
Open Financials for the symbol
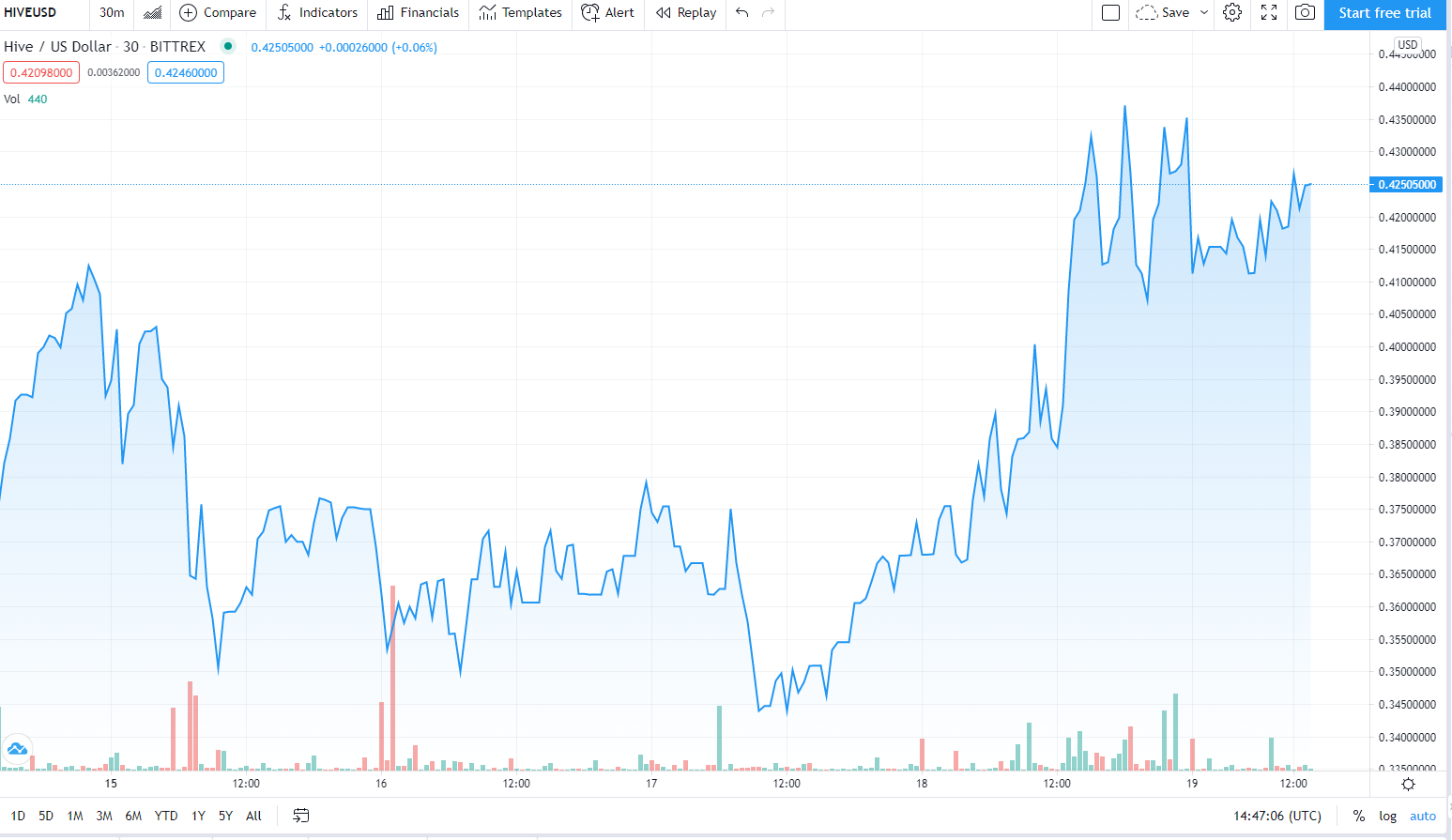point(419,13)
